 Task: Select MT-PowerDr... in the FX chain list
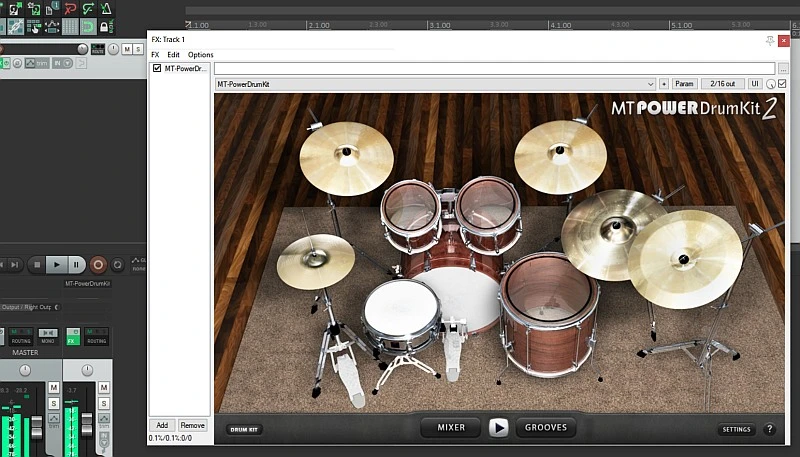(x=186, y=68)
